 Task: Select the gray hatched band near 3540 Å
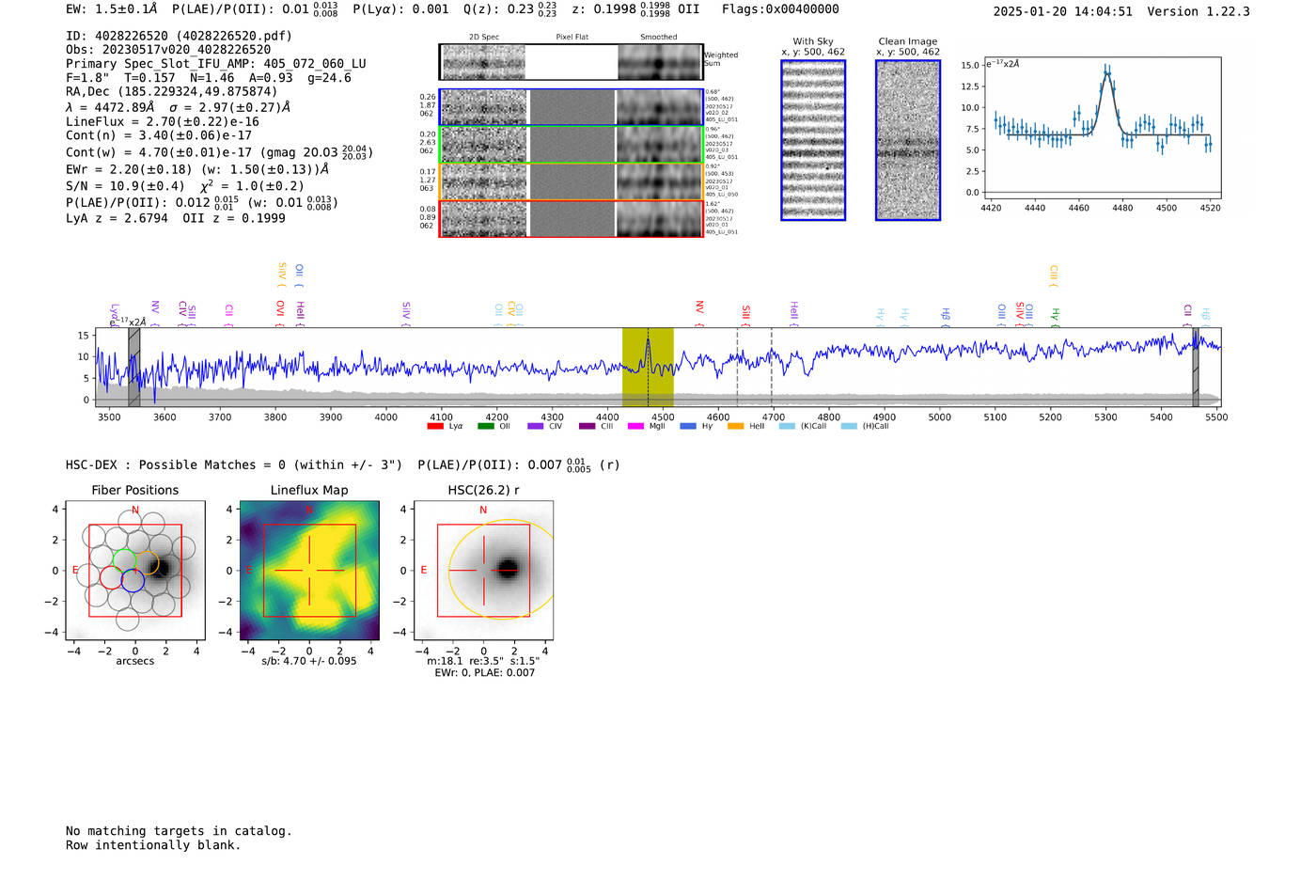point(134,367)
